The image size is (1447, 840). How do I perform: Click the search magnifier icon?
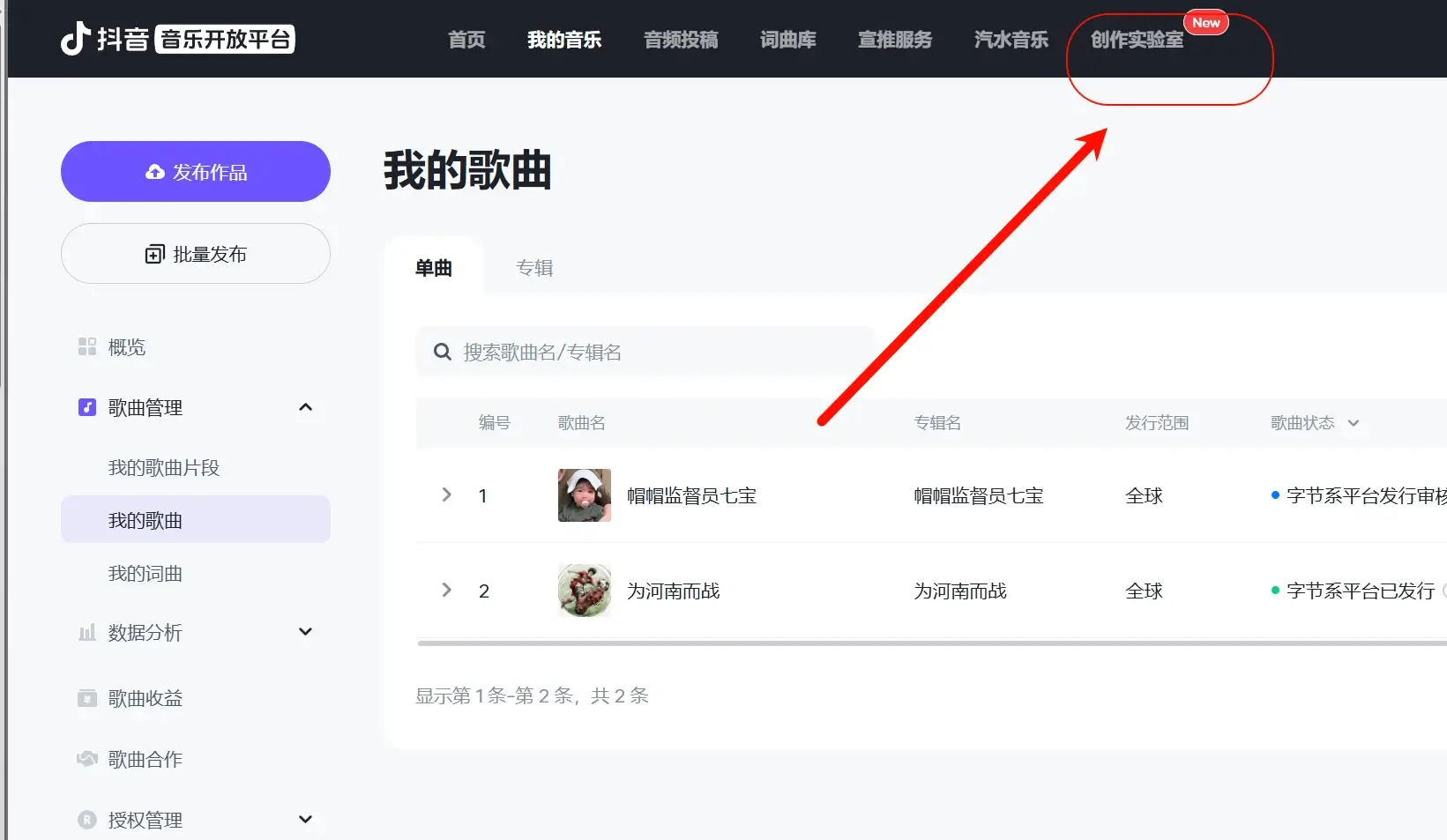click(x=443, y=353)
